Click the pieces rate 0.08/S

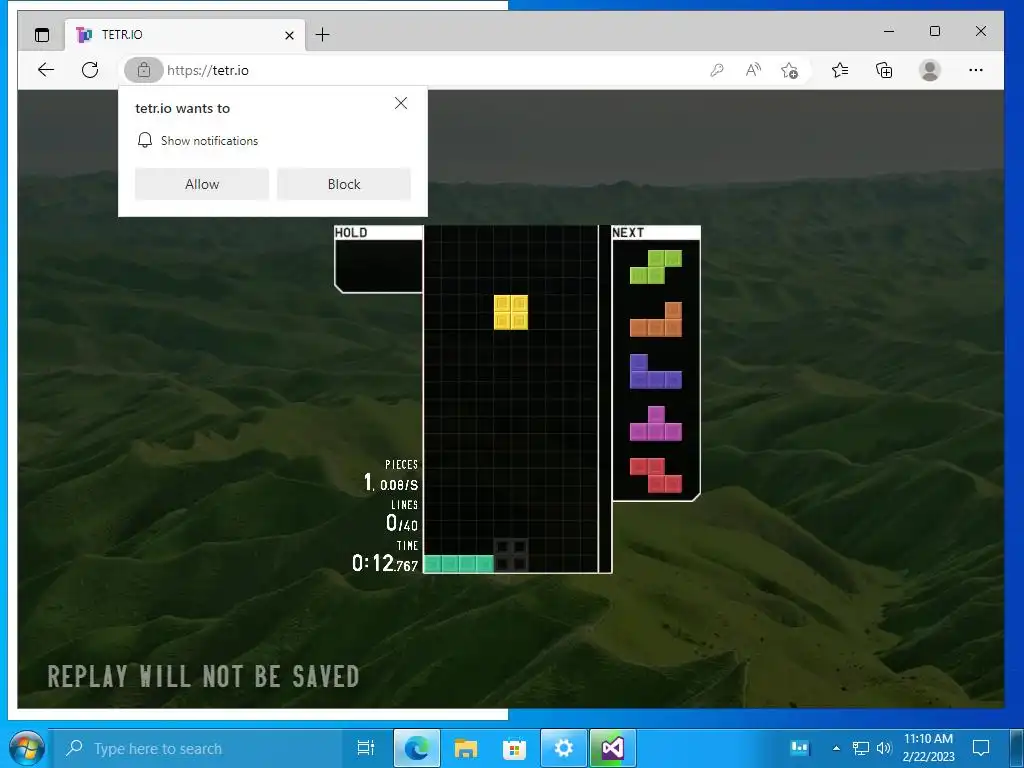coord(399,485)
